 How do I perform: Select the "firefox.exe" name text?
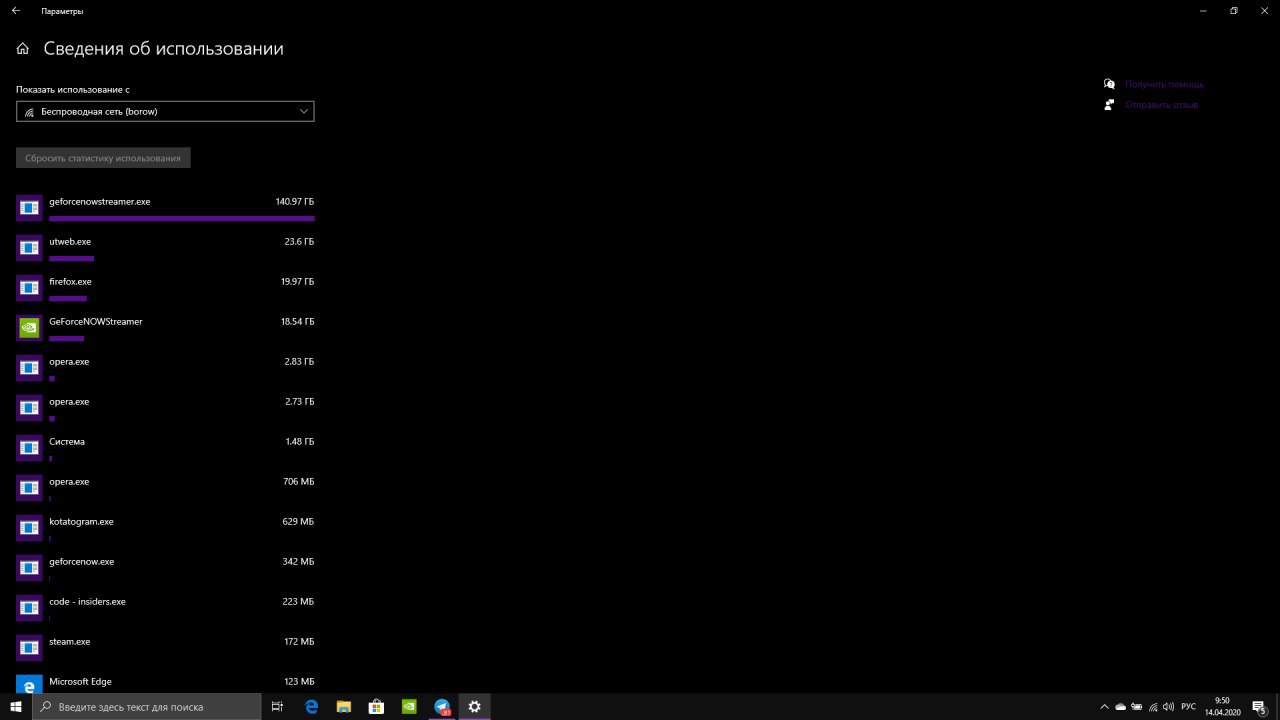pos(70,282)
